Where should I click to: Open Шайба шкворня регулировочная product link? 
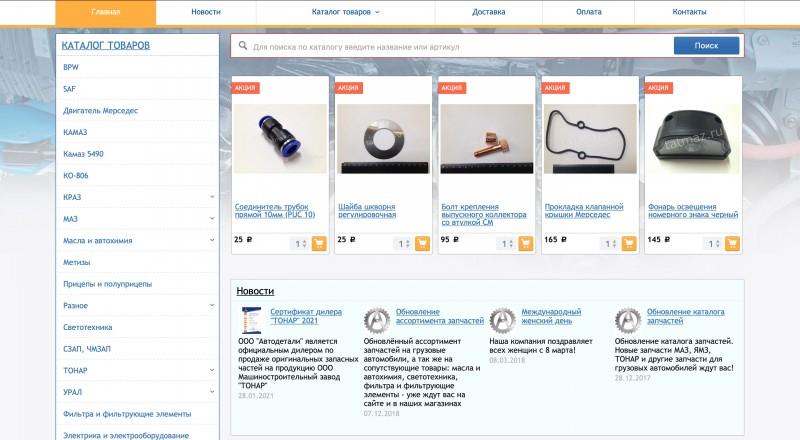click(367, 211)
